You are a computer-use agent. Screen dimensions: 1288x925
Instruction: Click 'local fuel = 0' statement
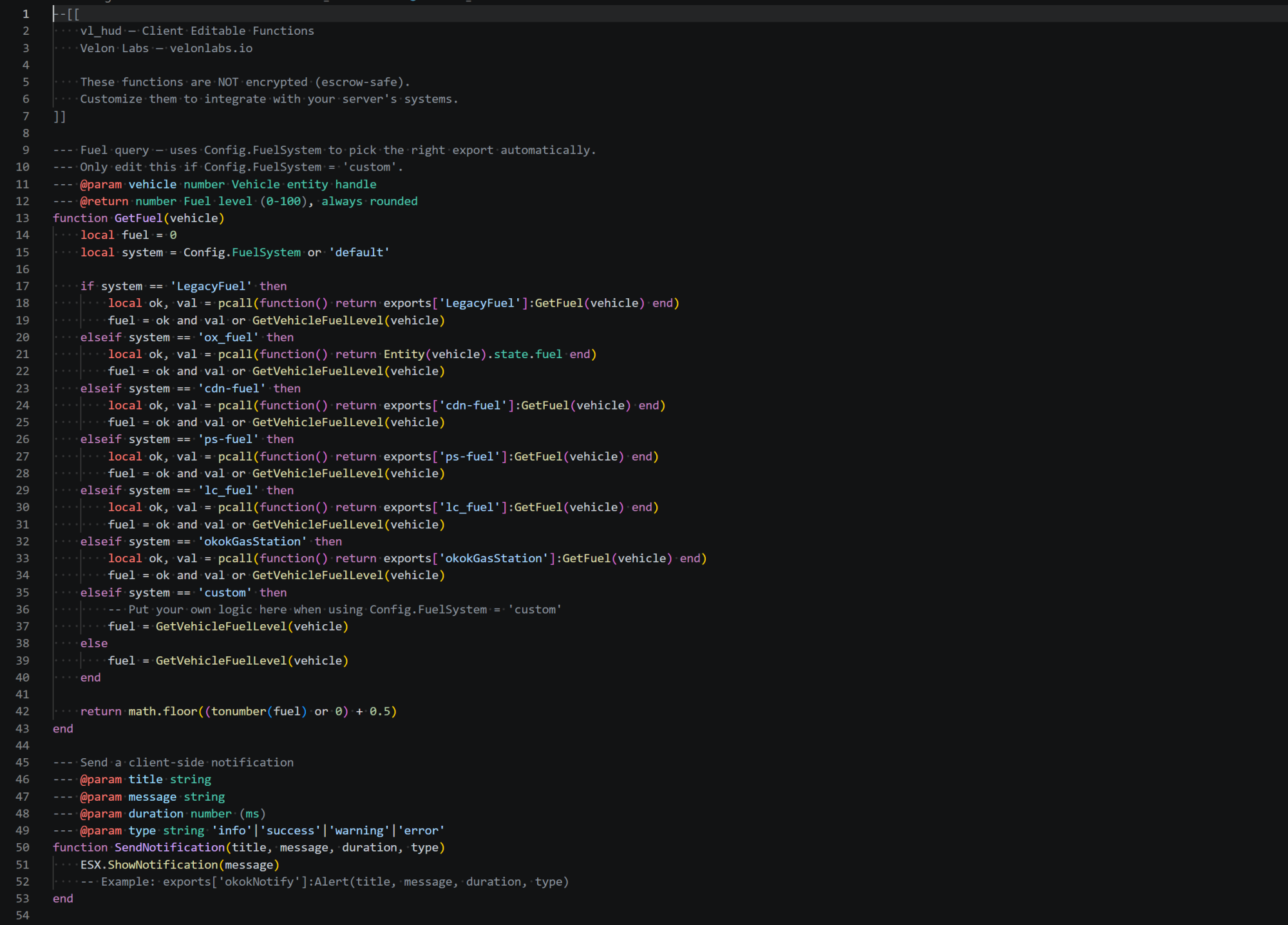click(x=128, y=235)
